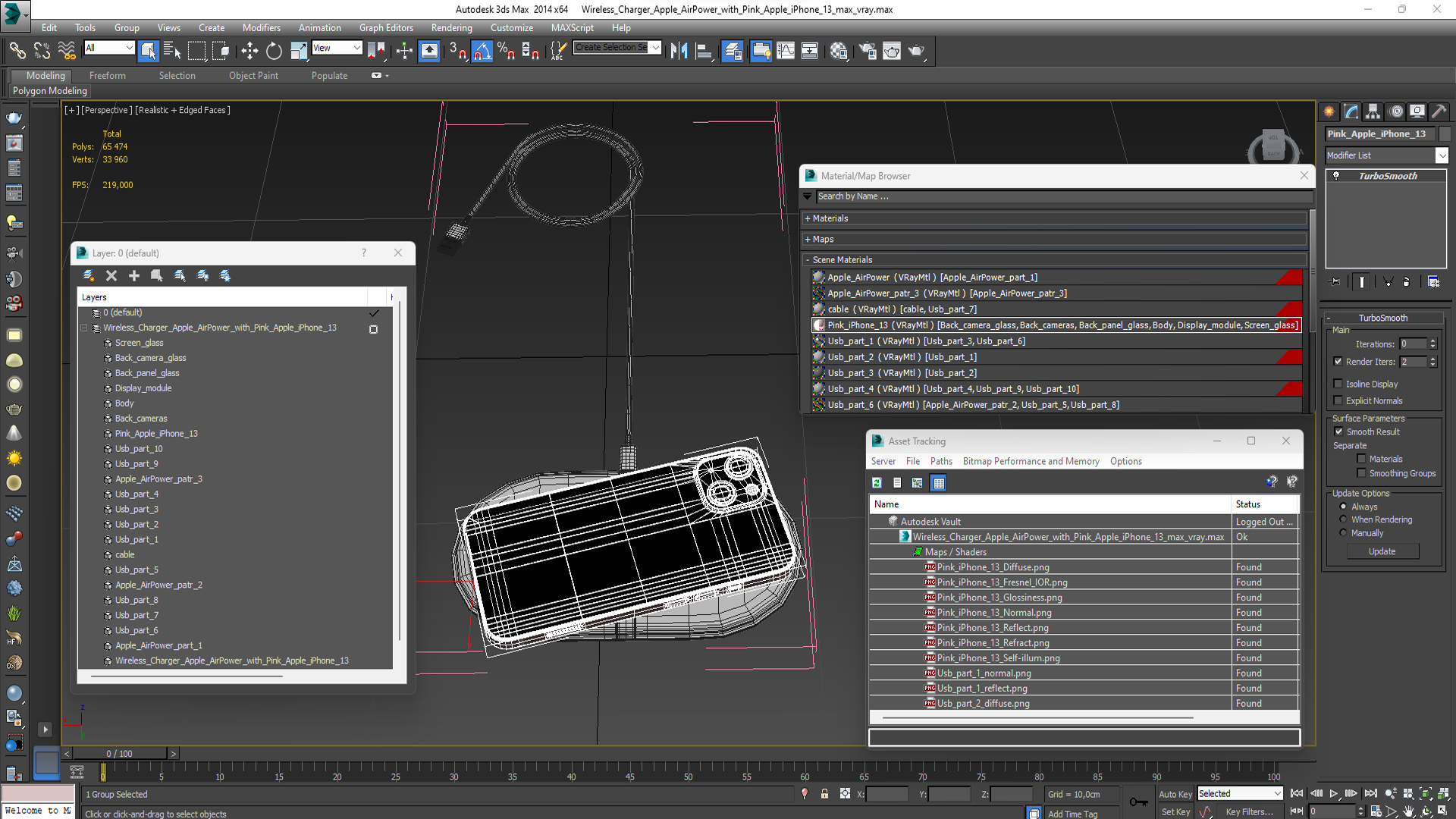Collapse the Scene Materials group
Screen dimensions: 1456x819
point(808,259)
